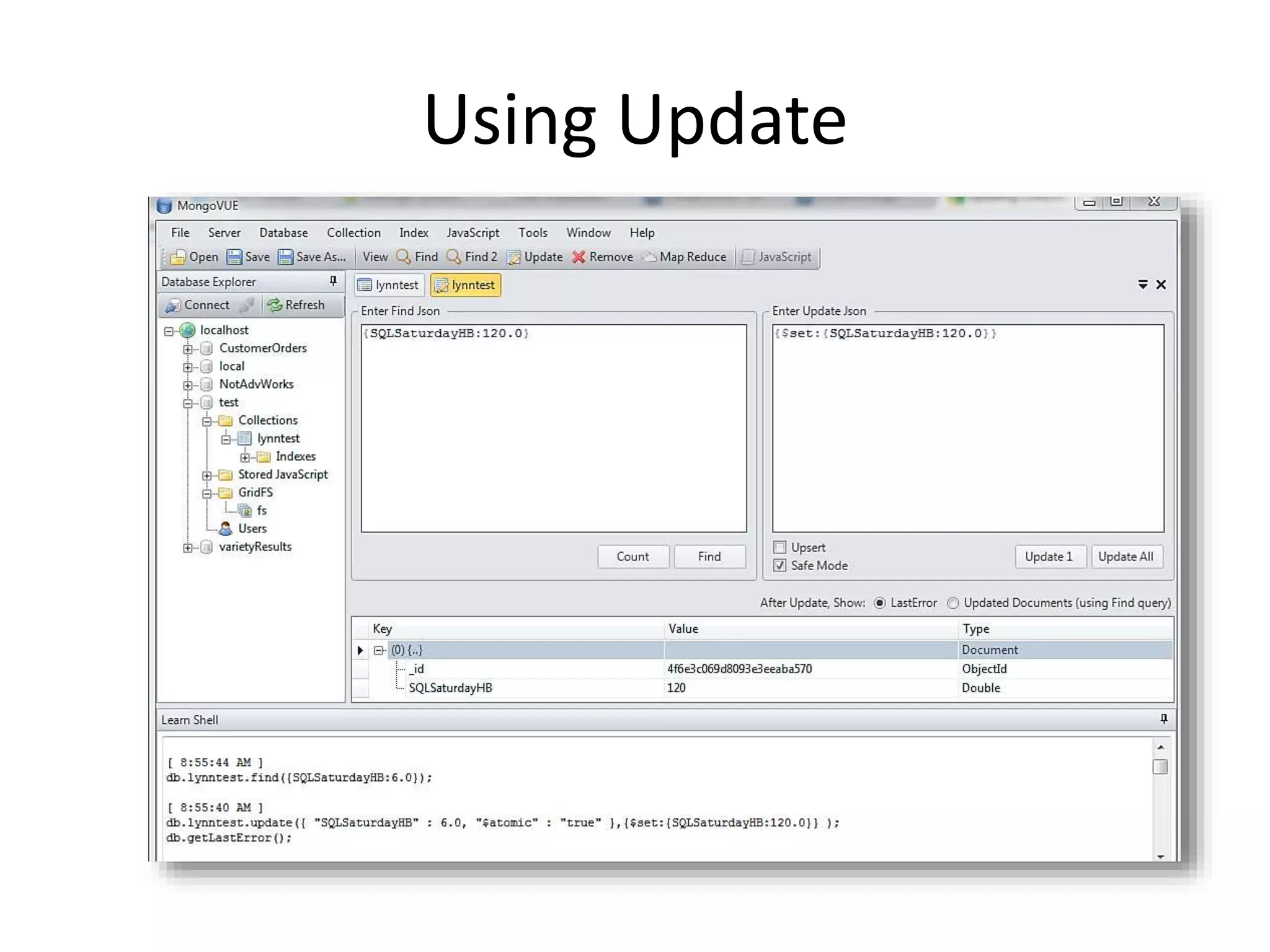Expand the CustomerOrders database node
This screenshot has width=1270, height=952.
[x=187, y=349]
